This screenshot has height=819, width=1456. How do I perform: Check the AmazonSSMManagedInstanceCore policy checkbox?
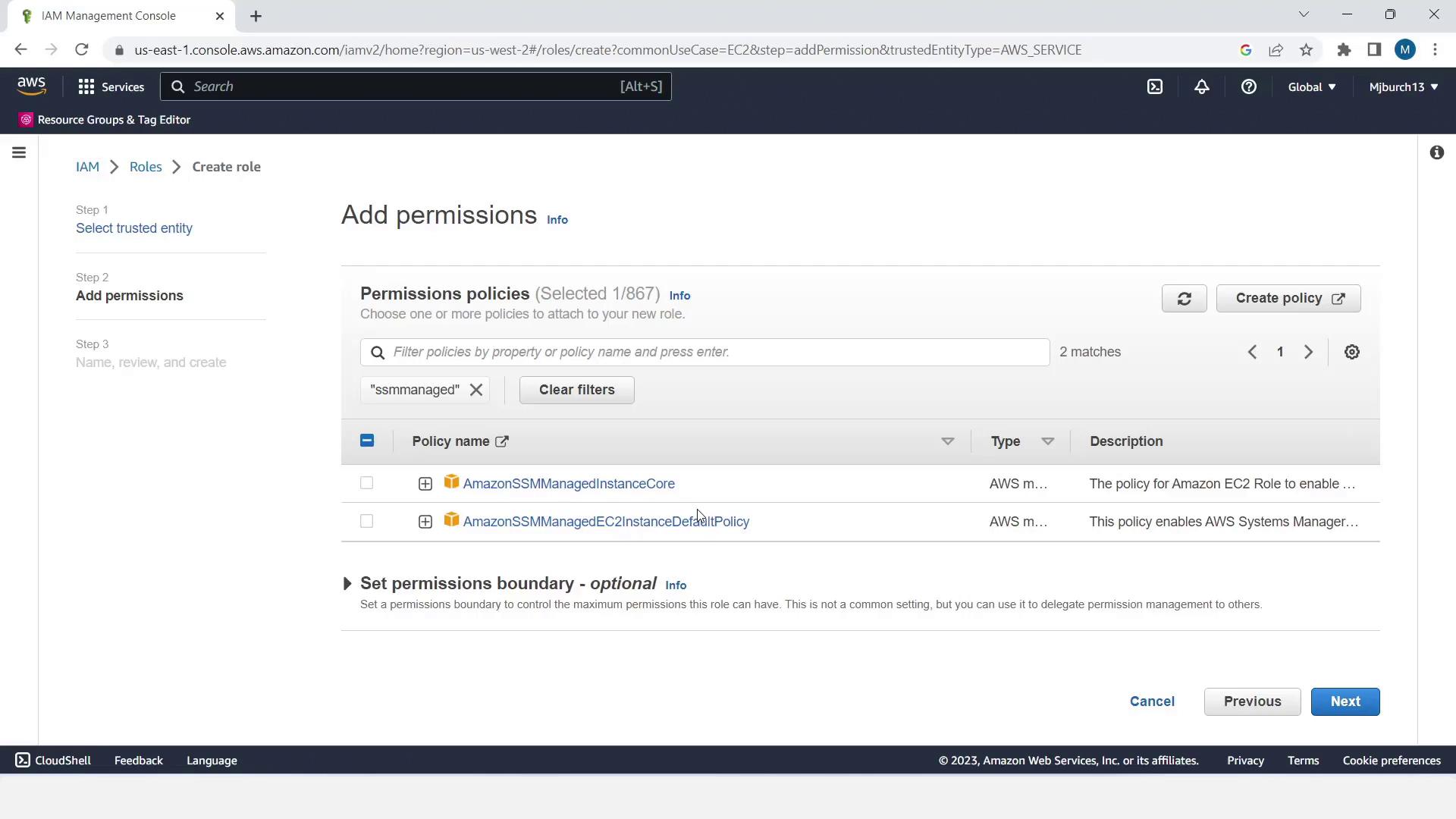point(366,483)
